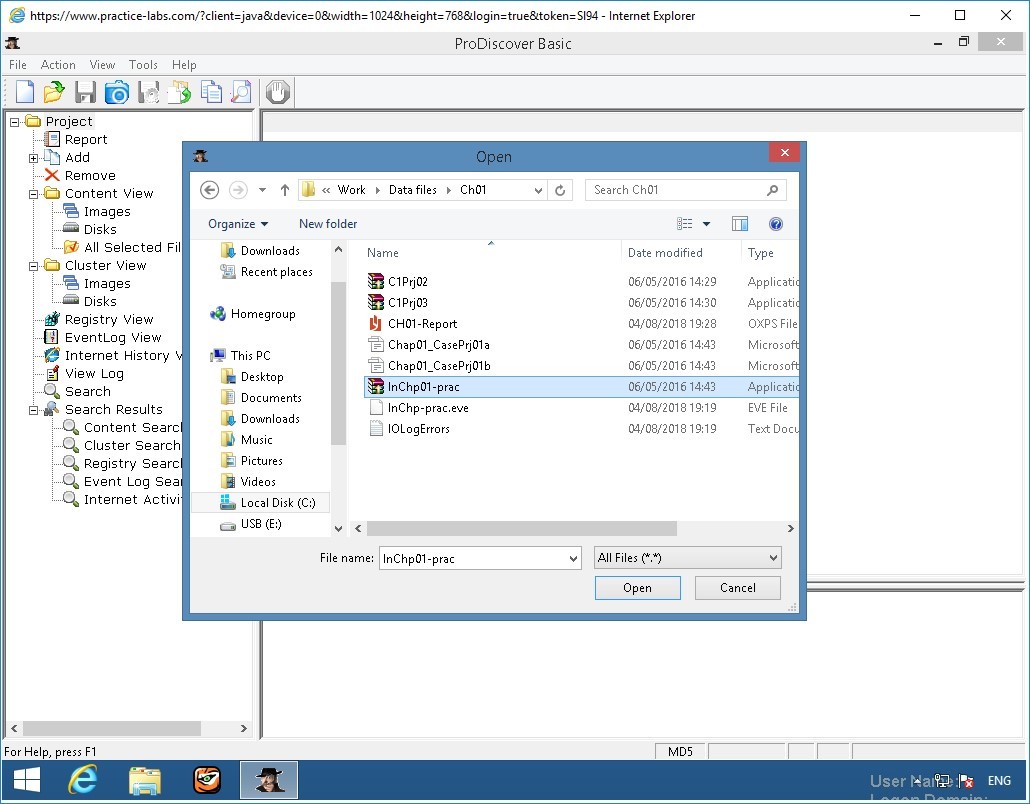Expand the Add tree node
Image resolution: width=1030 pixels, height=804 pixels.
coord(34,158)
